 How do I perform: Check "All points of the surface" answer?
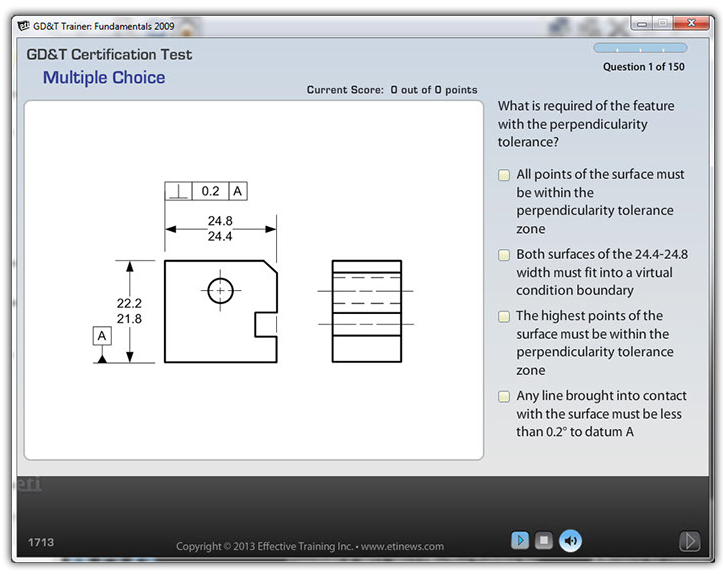(505, 175)
